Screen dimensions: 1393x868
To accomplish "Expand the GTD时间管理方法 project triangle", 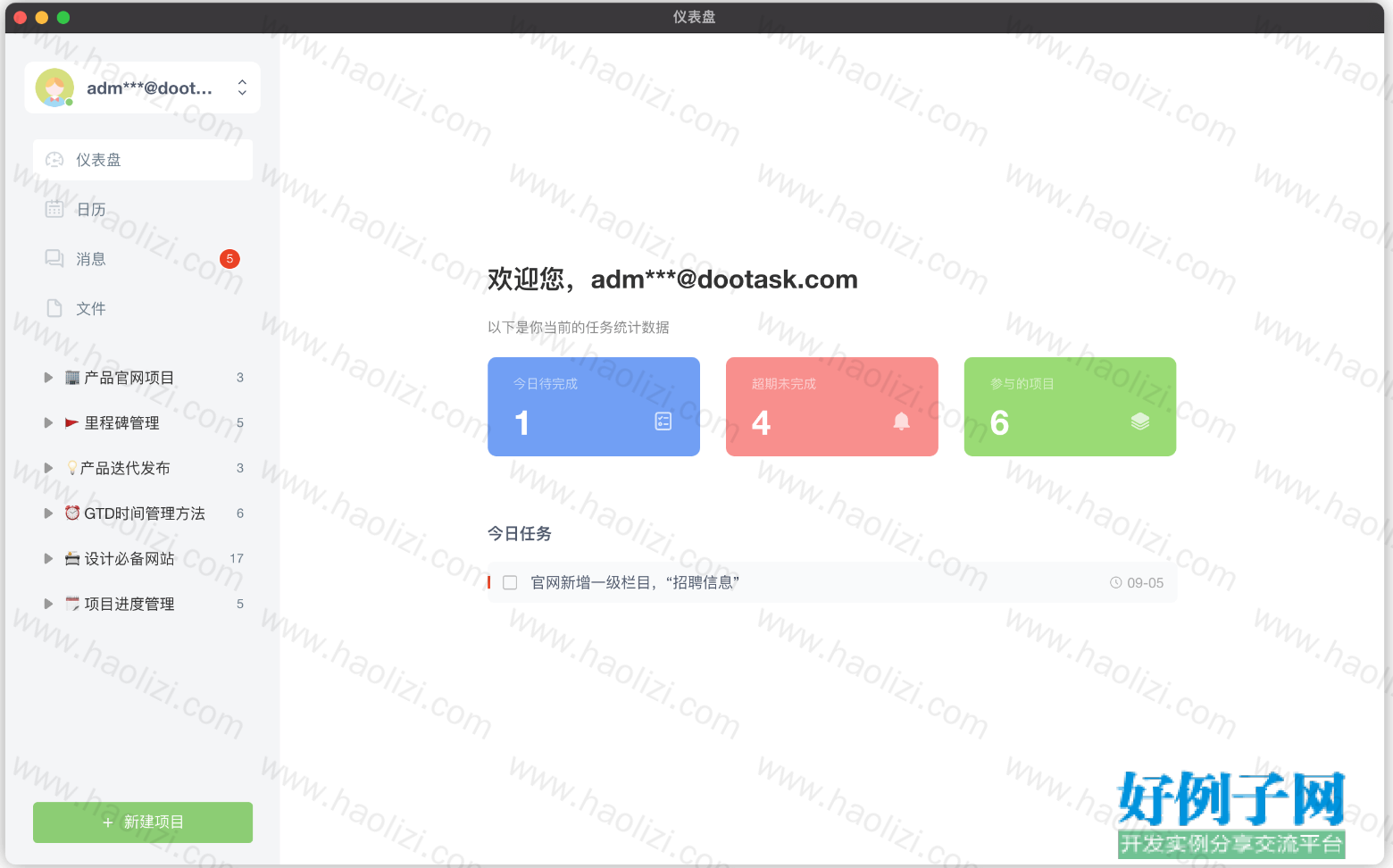I will [x=48, y=513].
